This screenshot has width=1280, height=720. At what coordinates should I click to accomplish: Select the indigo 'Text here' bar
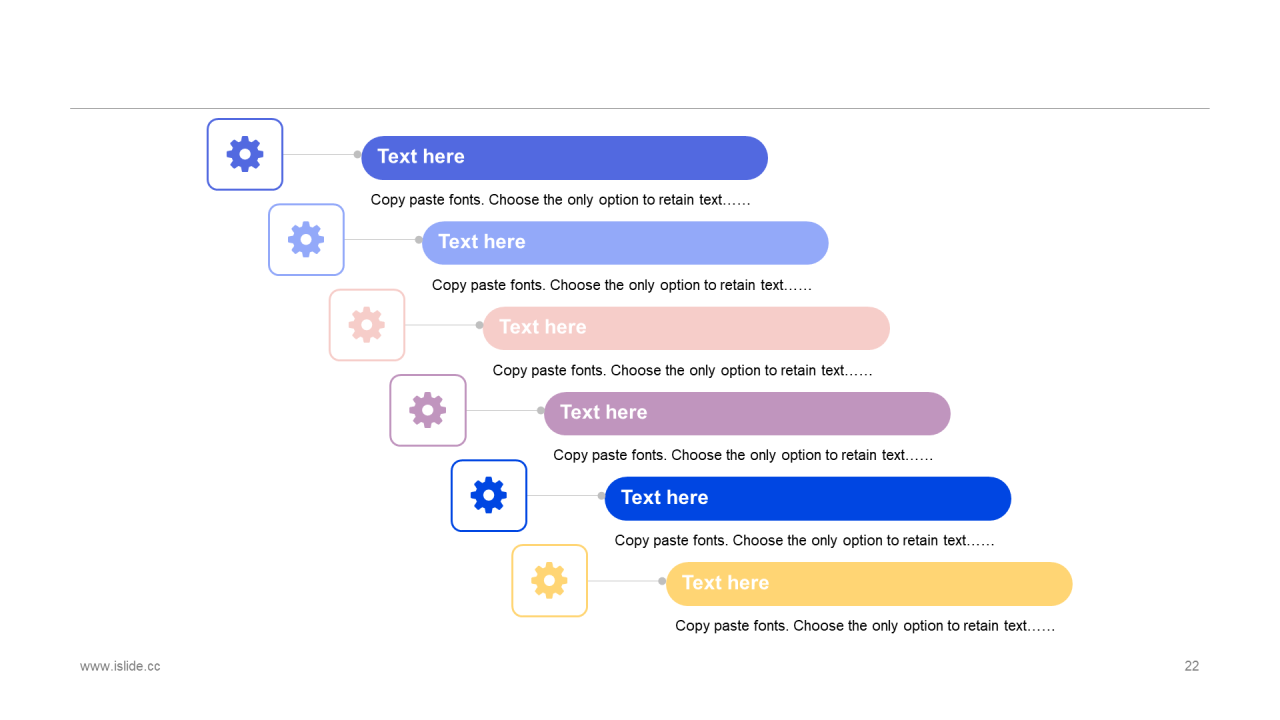click(564, 158)
